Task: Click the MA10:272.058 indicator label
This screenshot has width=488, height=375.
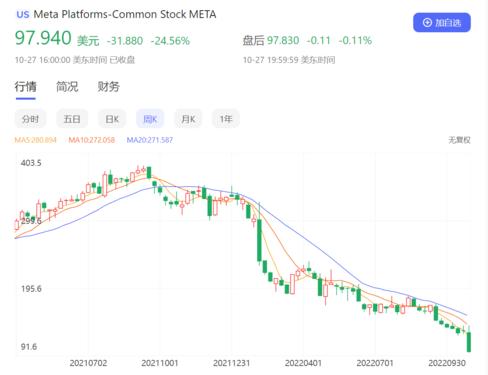Action: click(92, 140)
